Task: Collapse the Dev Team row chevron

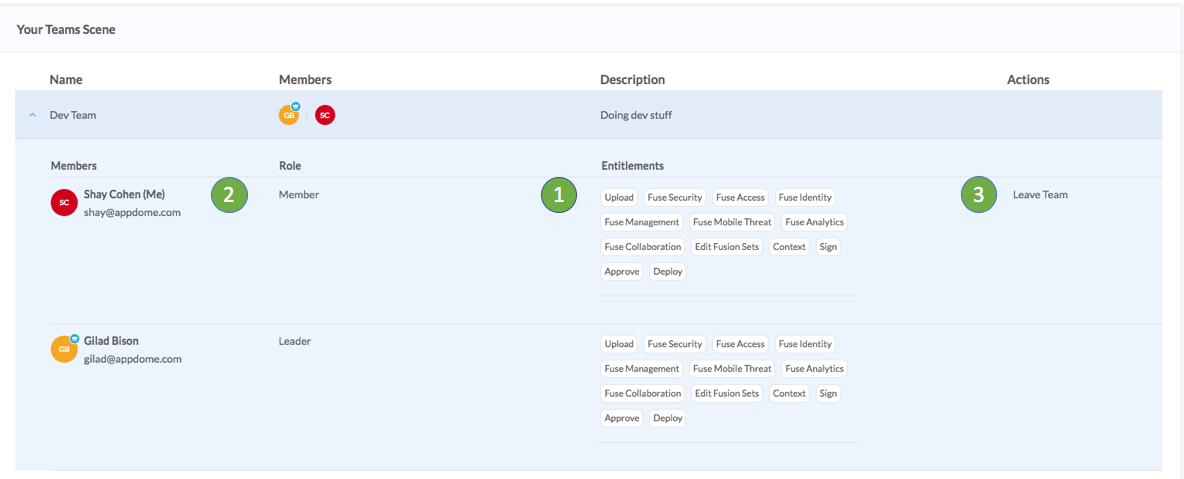Action: tap(32, 115)
